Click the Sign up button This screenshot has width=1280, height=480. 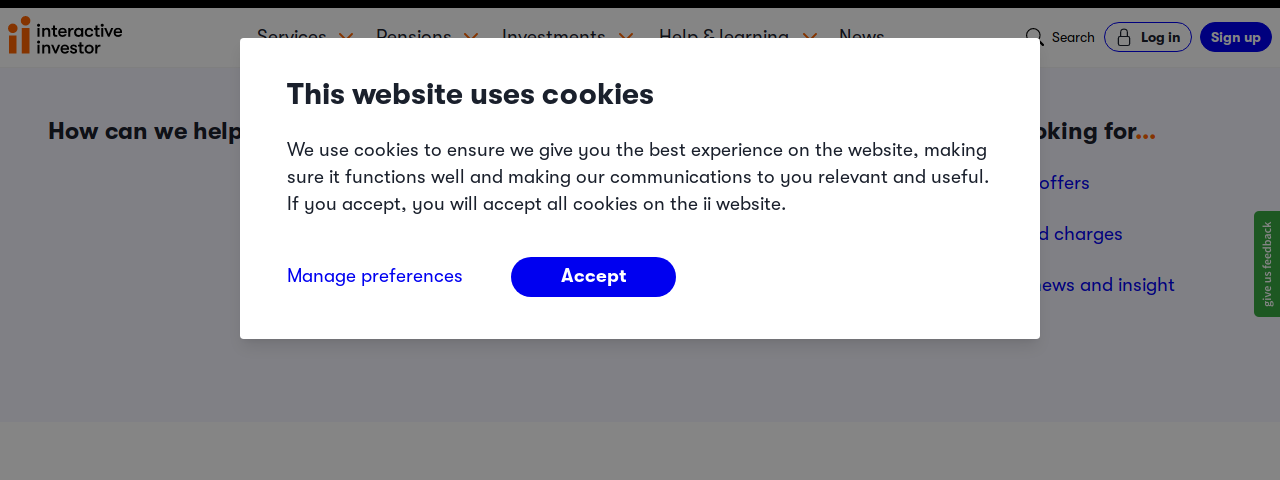(1236, 37)
